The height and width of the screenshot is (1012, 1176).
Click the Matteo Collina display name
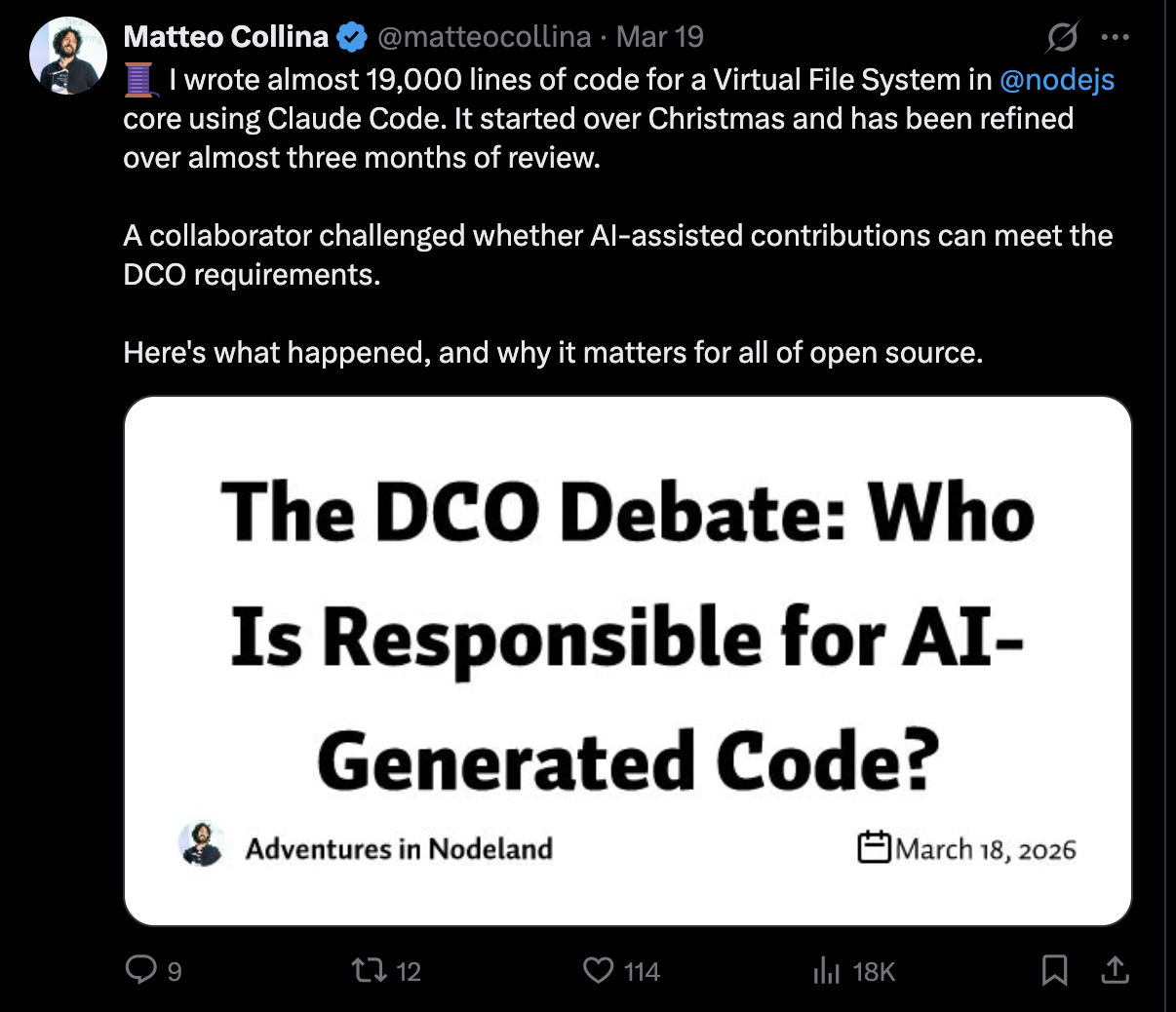(226, 37)
